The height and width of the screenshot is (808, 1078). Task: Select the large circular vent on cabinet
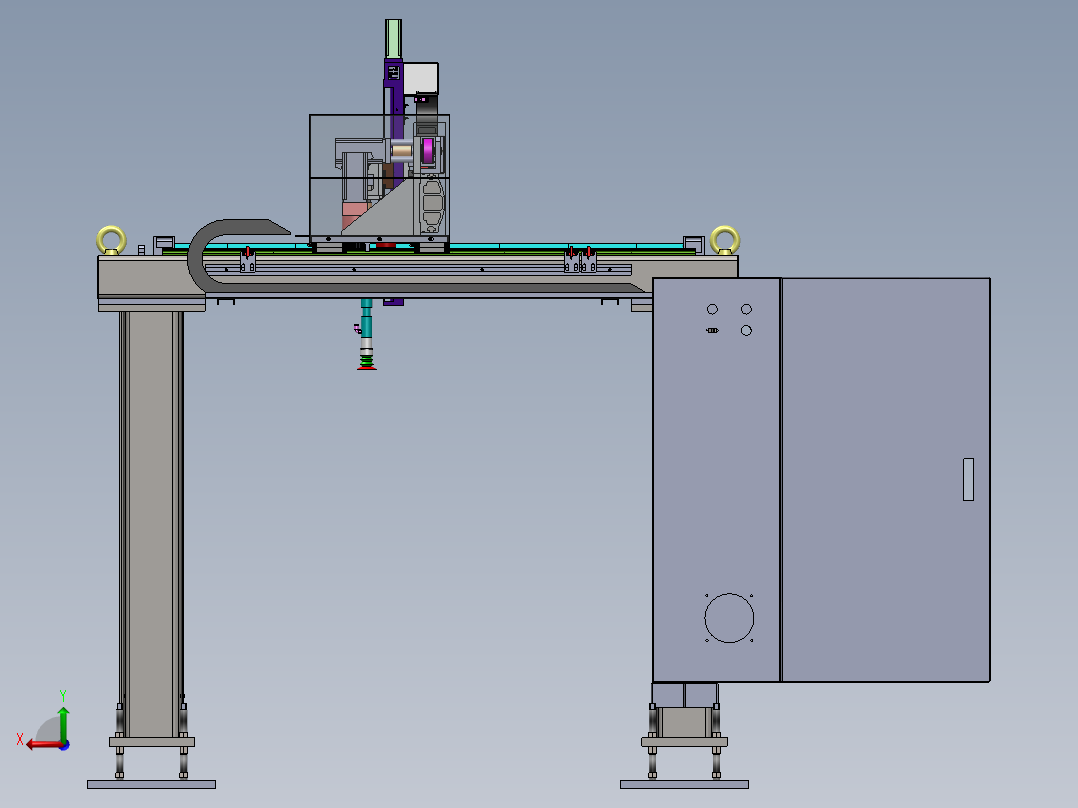pos(728,618)
